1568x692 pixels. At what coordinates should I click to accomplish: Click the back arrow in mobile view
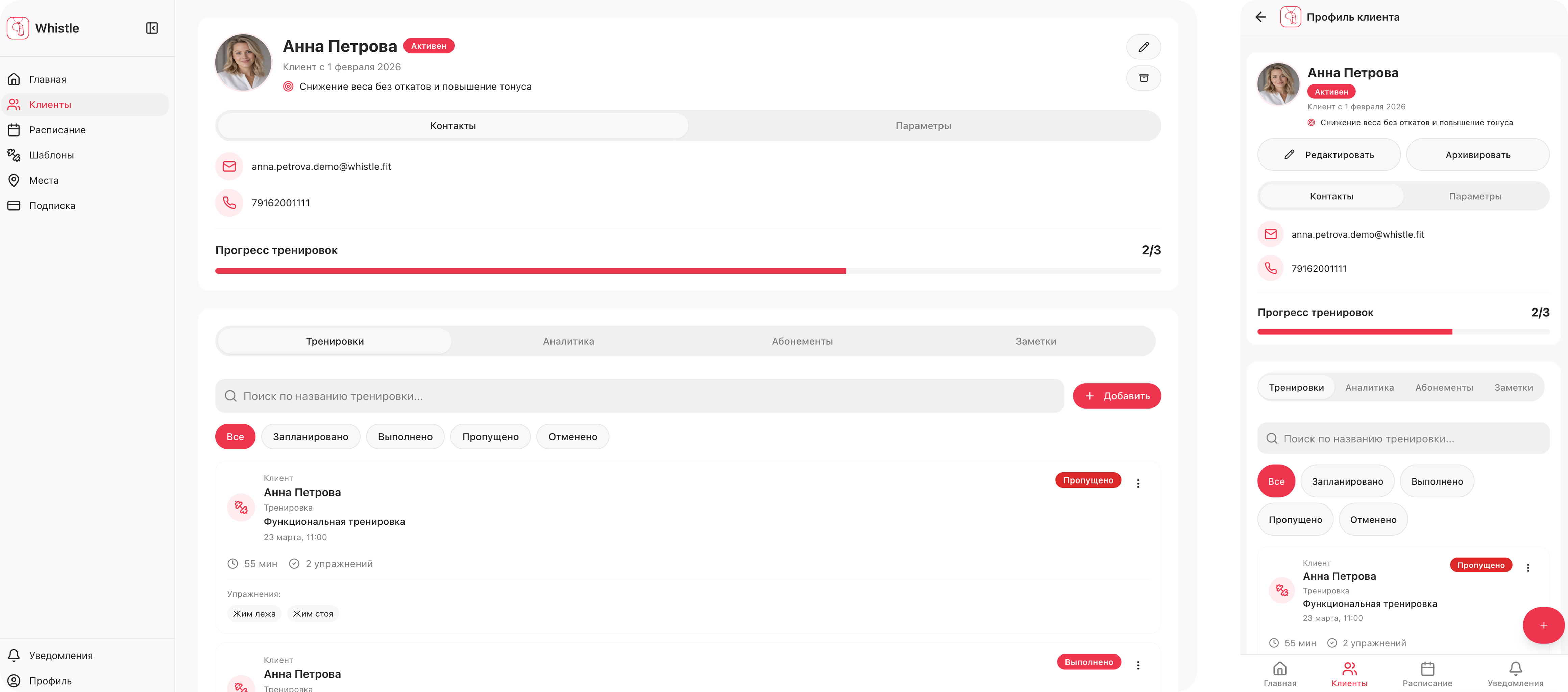[1260, 17]
